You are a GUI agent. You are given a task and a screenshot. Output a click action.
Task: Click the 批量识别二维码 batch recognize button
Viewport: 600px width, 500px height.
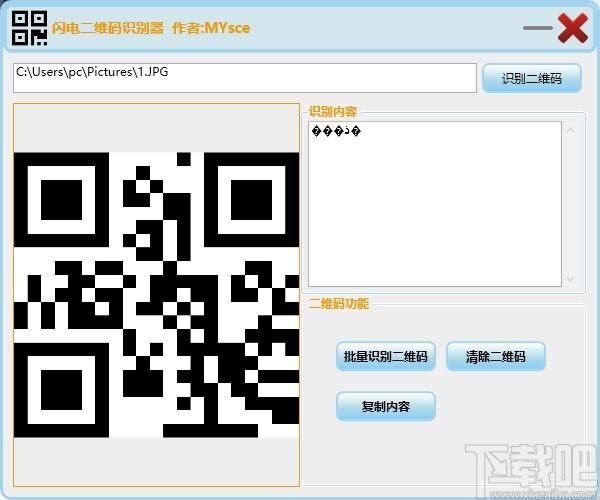(x=386, y=357)
